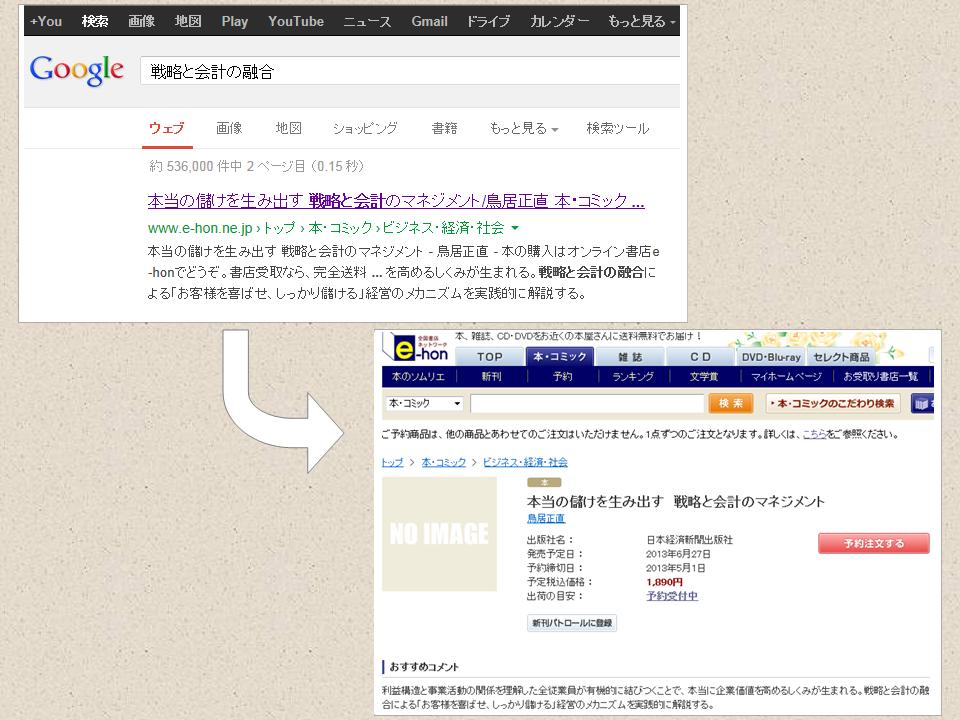Open the CD tab on e-hon
Viewport: 960px width, 720px height.
coord(702,357)
